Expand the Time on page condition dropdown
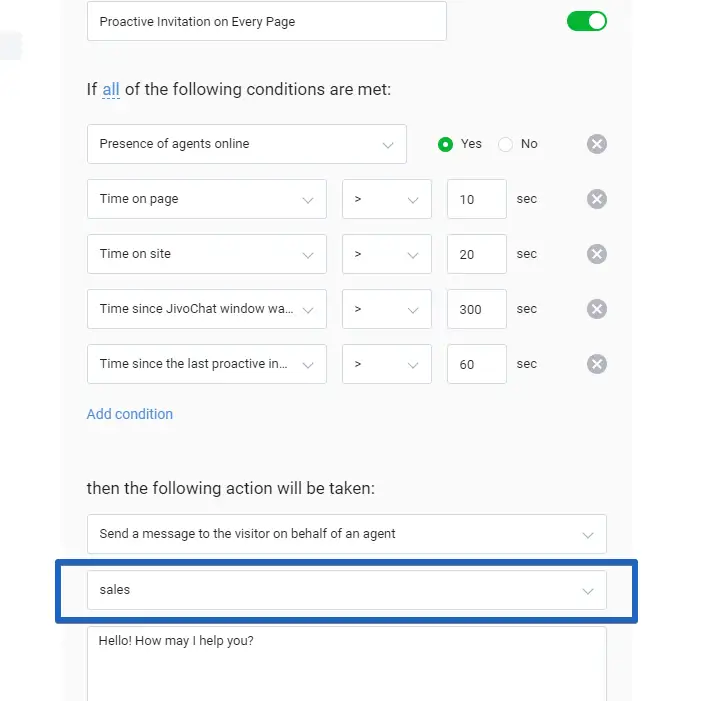Screen dimensions: 713x701 [206, 199]
